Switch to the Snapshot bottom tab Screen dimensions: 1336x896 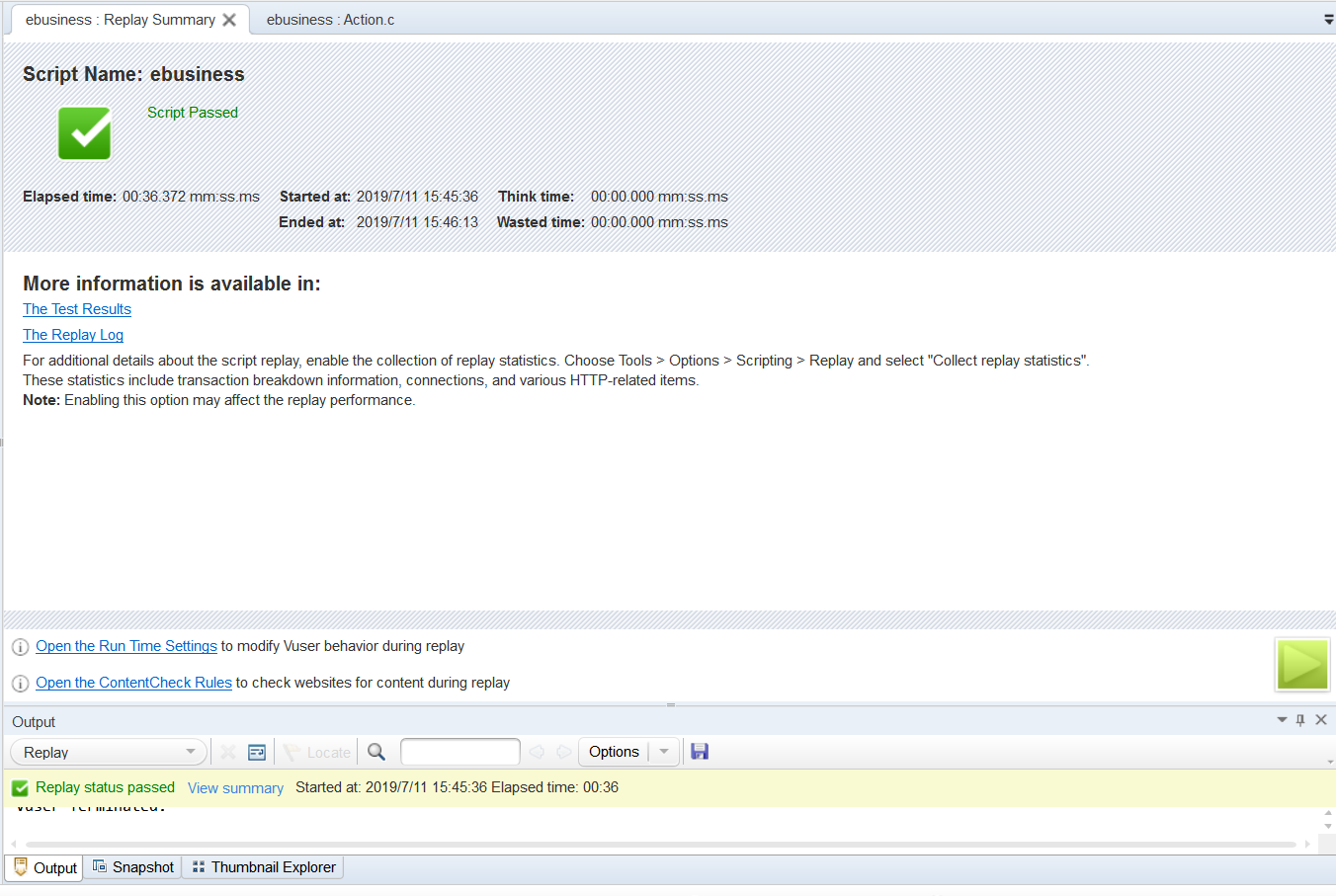(x=133, y=867)
